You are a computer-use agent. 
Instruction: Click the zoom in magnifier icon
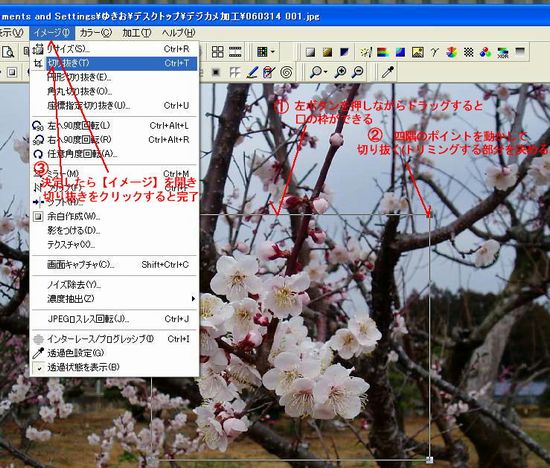pyautogui.click(x=340, y=72)
